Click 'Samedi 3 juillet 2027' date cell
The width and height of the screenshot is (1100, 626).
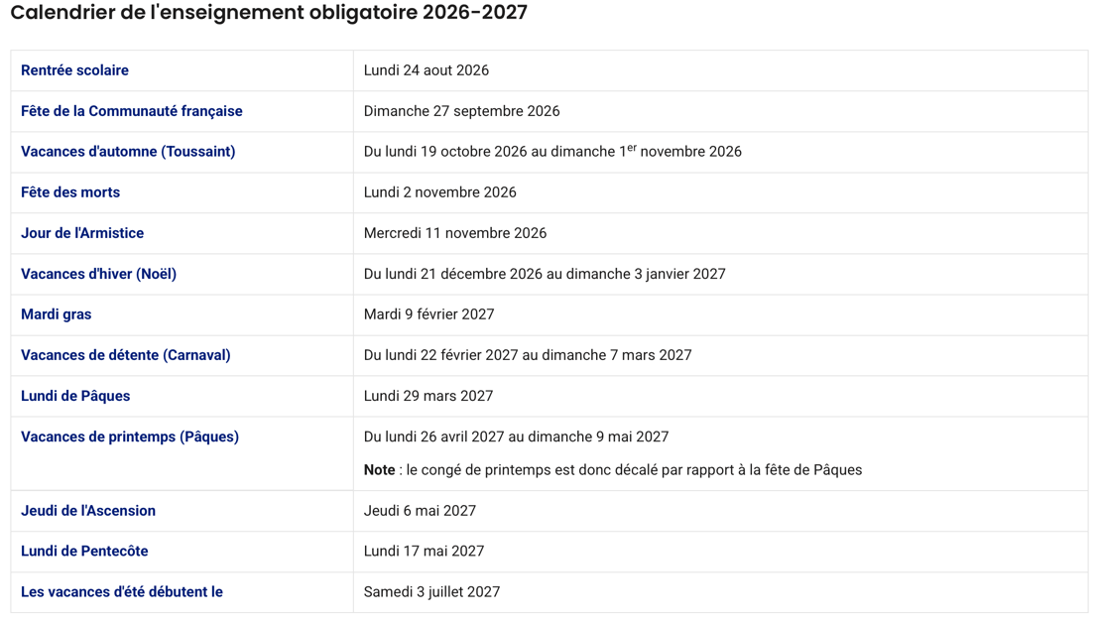(x=431, y=592)
